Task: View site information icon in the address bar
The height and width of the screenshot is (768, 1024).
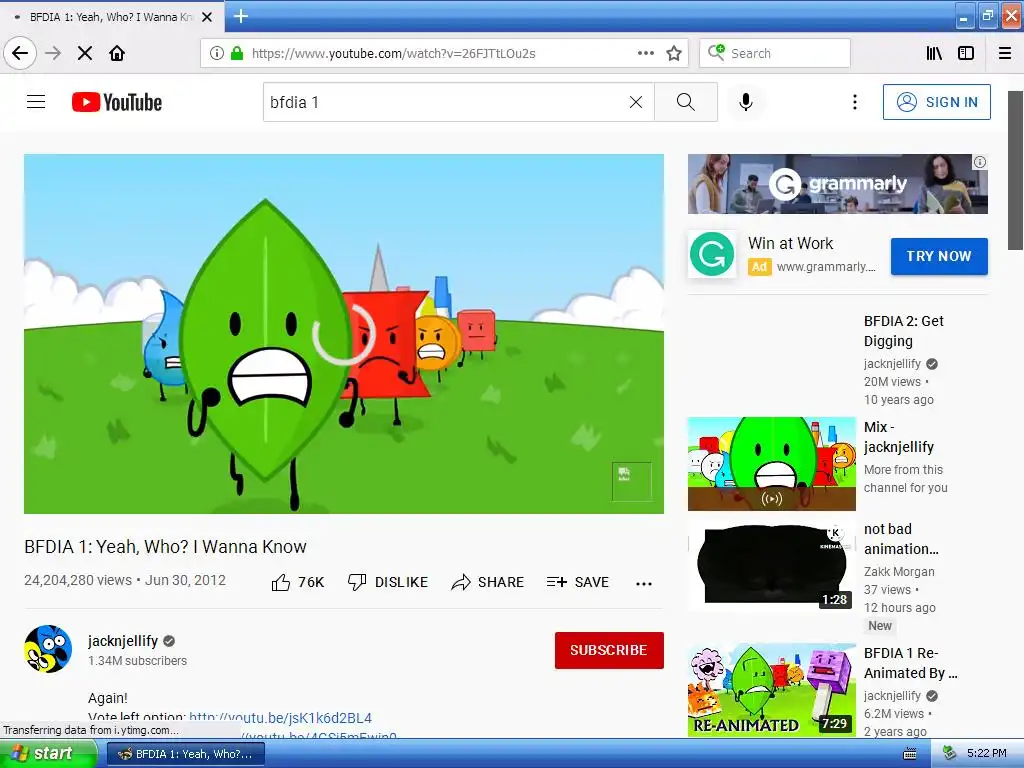Action: pyautogui.click(x=216, y=53)
